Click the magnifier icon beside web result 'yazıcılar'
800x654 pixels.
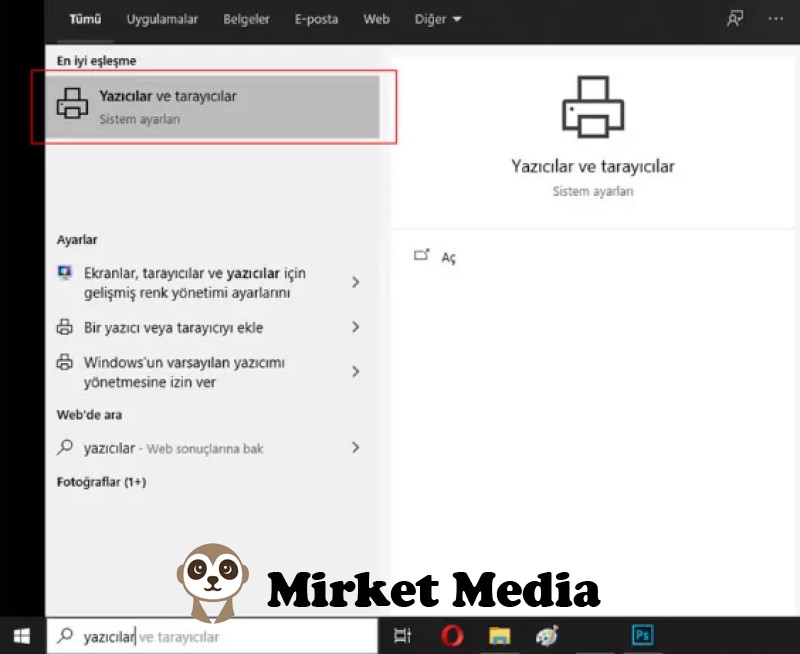tap(65, 447)
